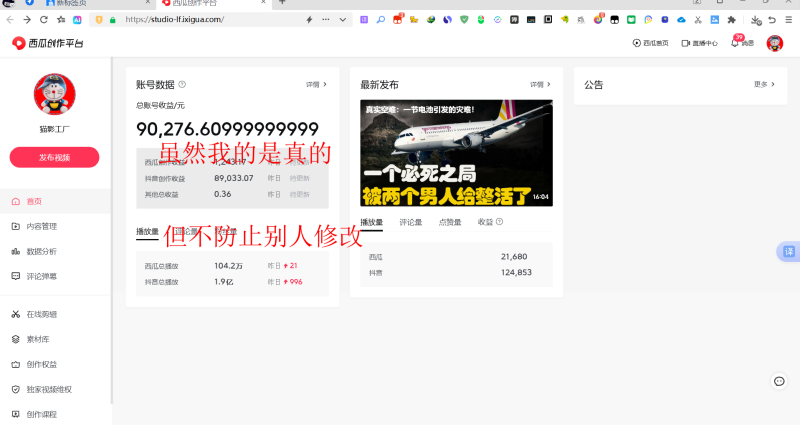800x425 pixels.
Task: Open the puzzle-piece extensions icon
Action: tap(732, 19)
